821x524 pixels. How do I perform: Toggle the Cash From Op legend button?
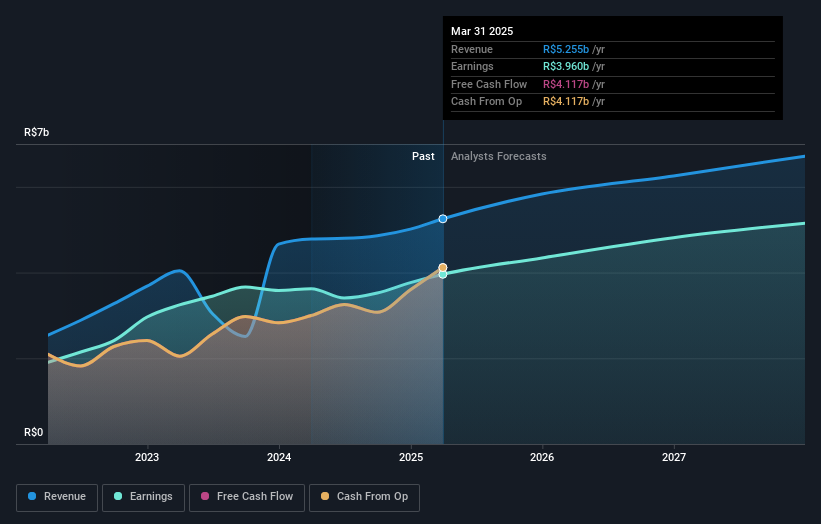pos(364,497)
